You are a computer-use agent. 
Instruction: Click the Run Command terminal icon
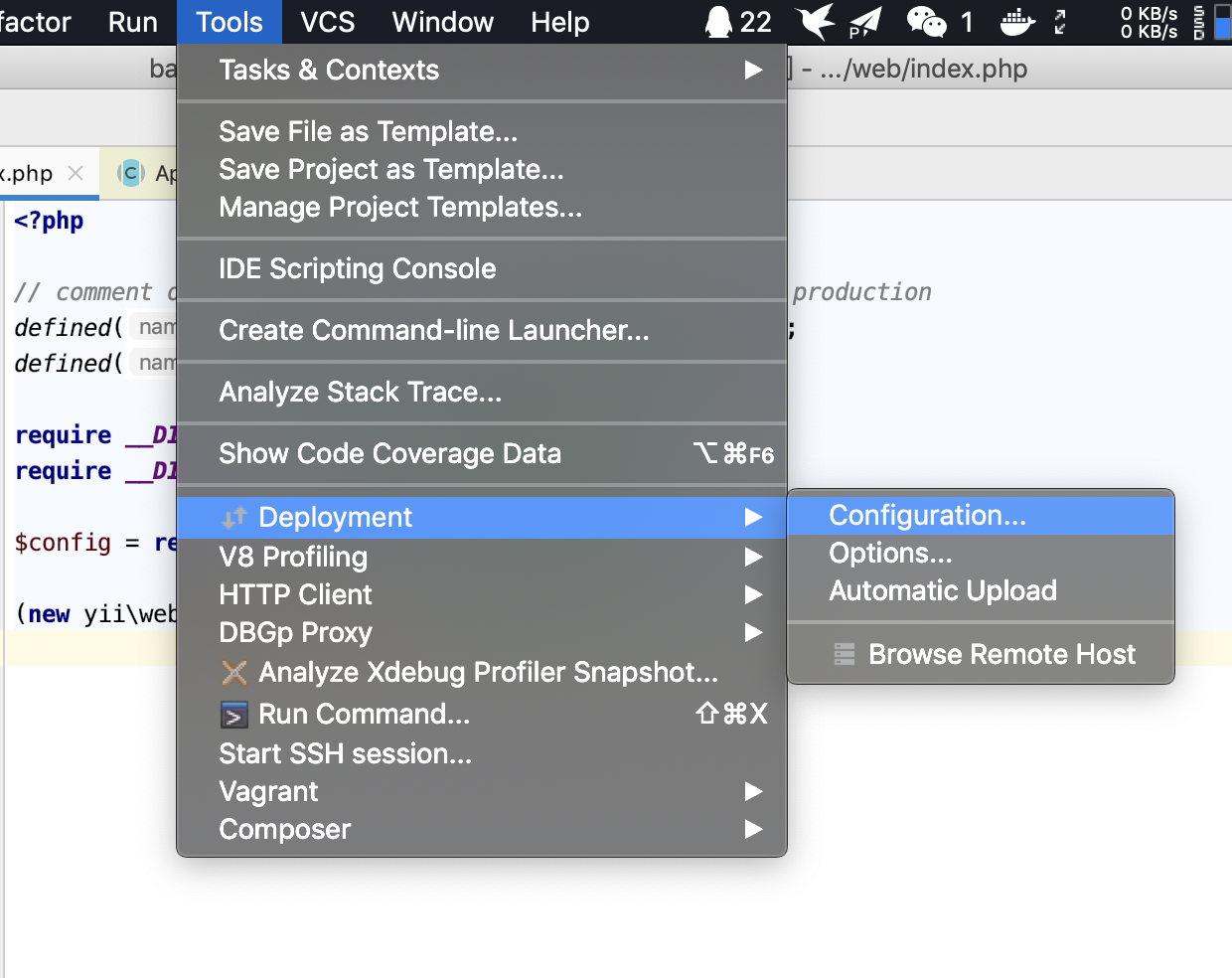point(233,715)
